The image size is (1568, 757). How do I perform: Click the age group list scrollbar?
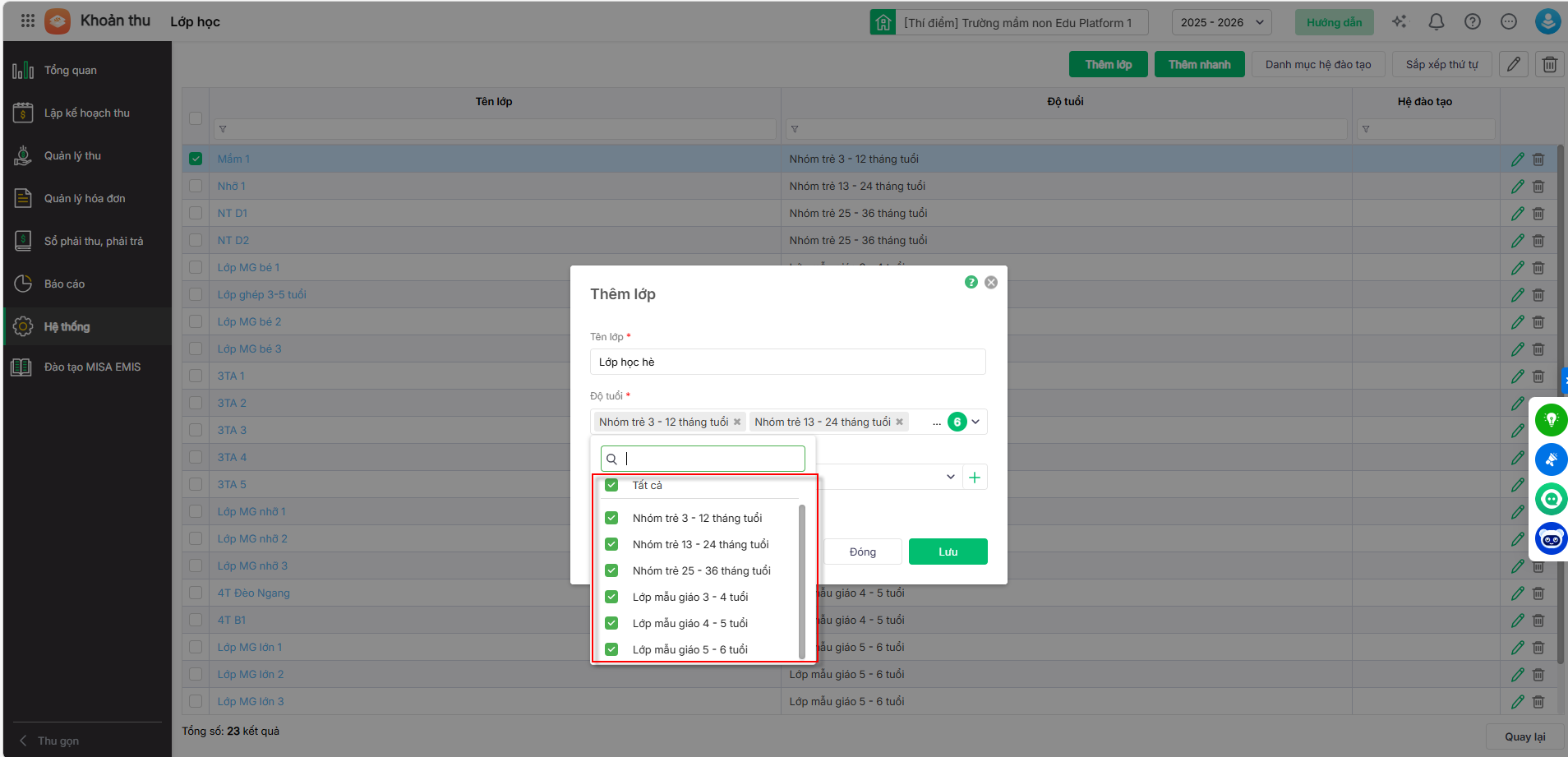pos(802,580)
